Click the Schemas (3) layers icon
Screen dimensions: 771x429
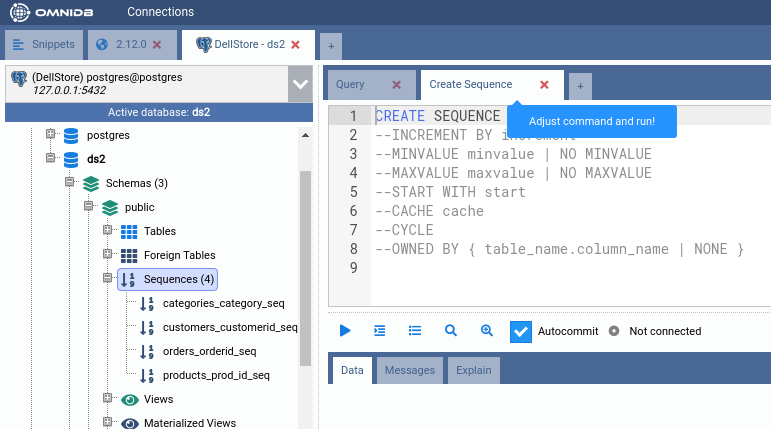click(91, 184)
